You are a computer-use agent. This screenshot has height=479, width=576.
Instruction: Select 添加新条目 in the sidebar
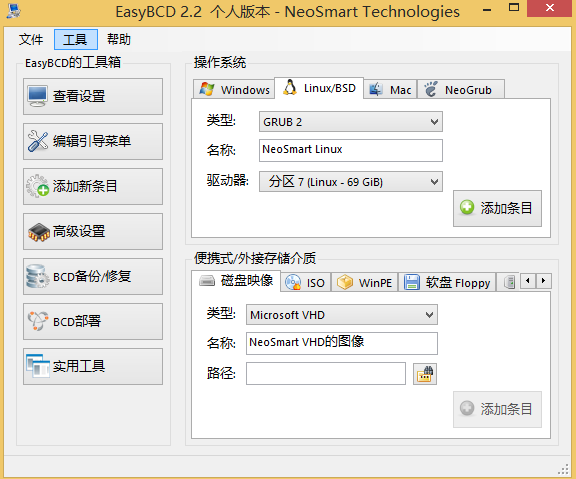93,187
